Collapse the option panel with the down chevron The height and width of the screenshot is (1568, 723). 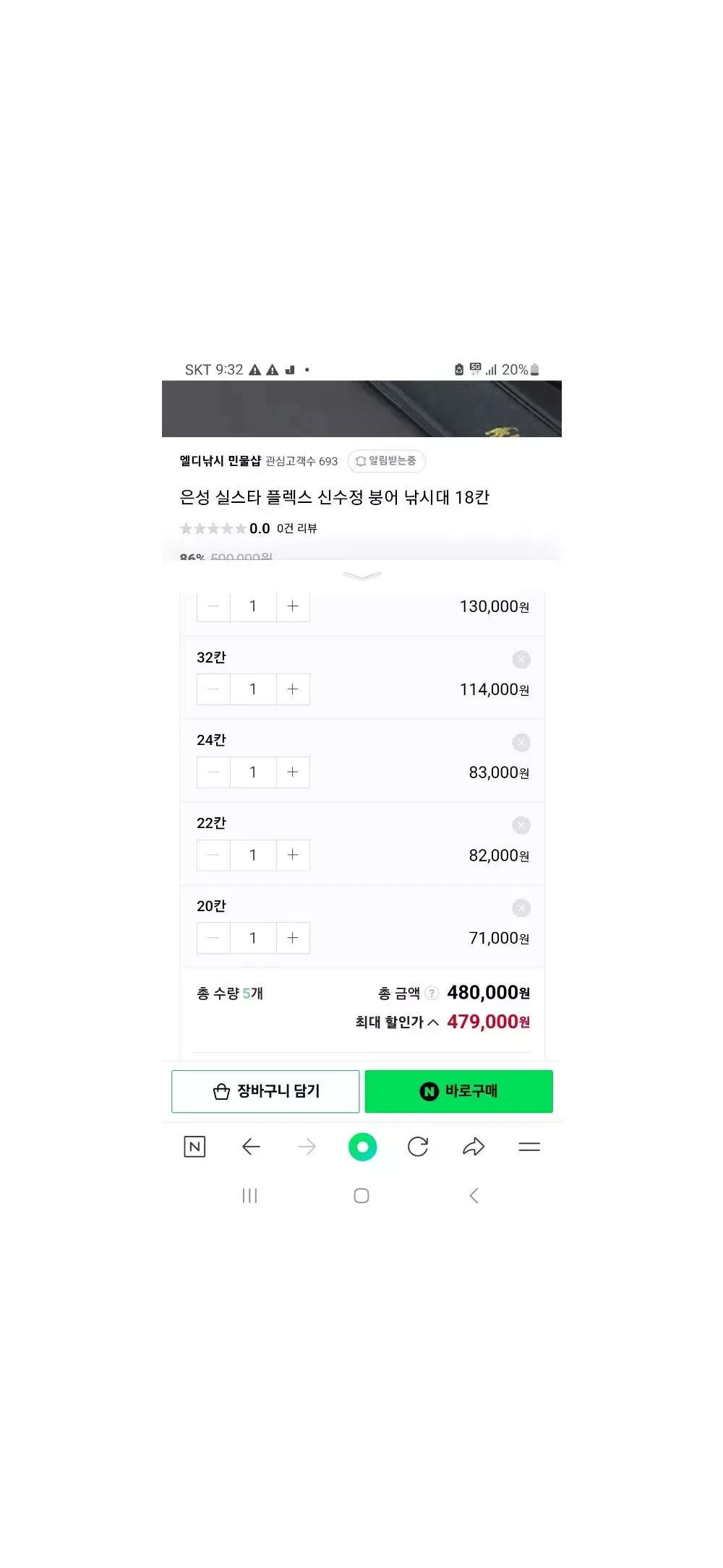[x=361, y=576]
